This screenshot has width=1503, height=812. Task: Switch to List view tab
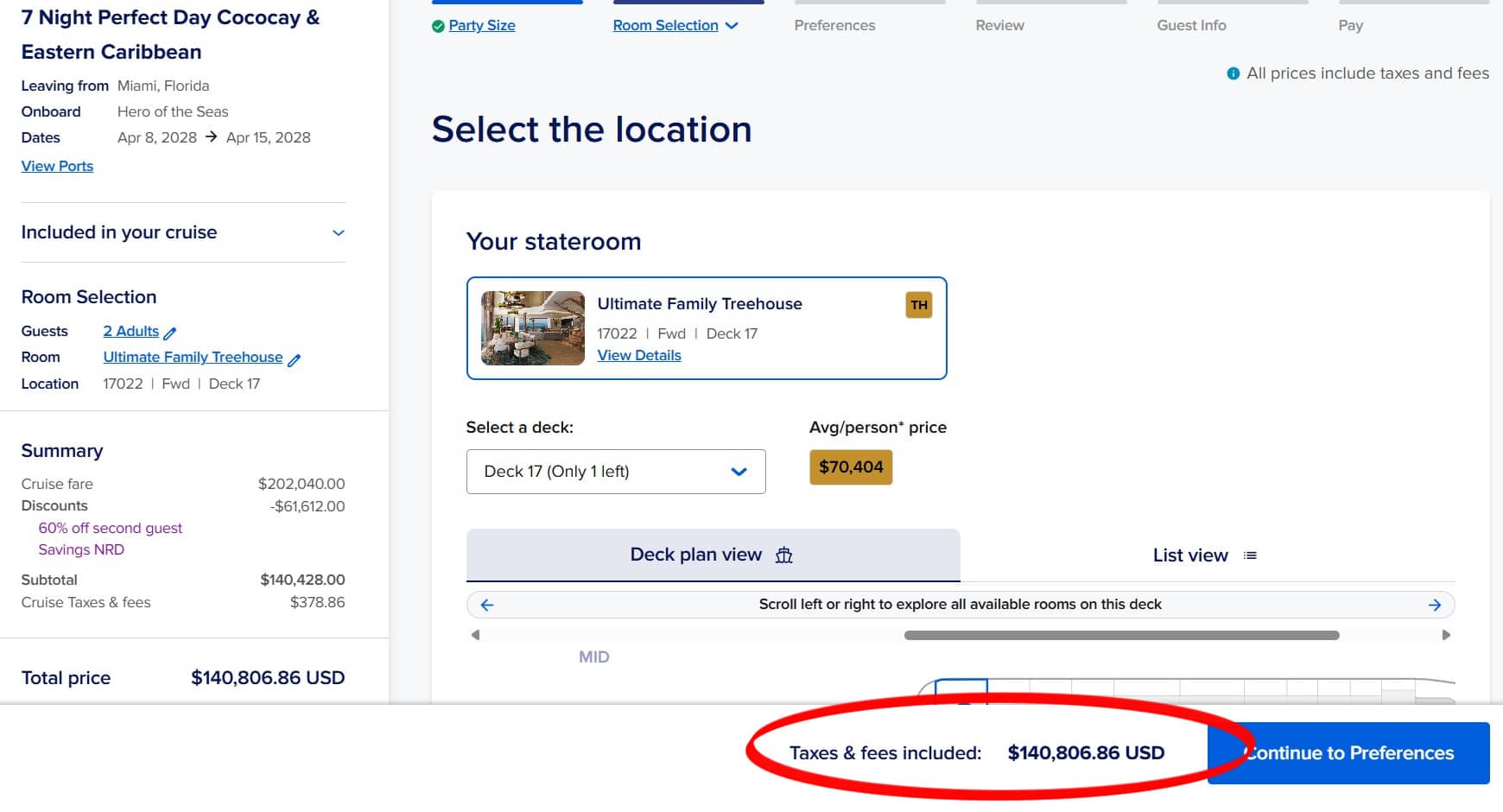pos(1206,555)
